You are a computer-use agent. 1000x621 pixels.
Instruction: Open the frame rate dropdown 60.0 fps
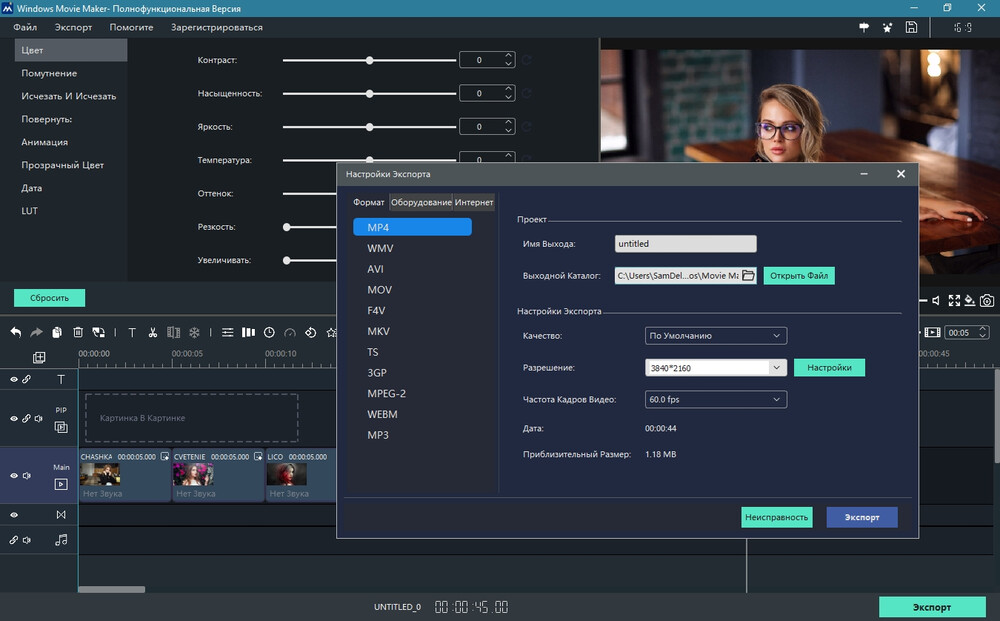coord(716,400)
